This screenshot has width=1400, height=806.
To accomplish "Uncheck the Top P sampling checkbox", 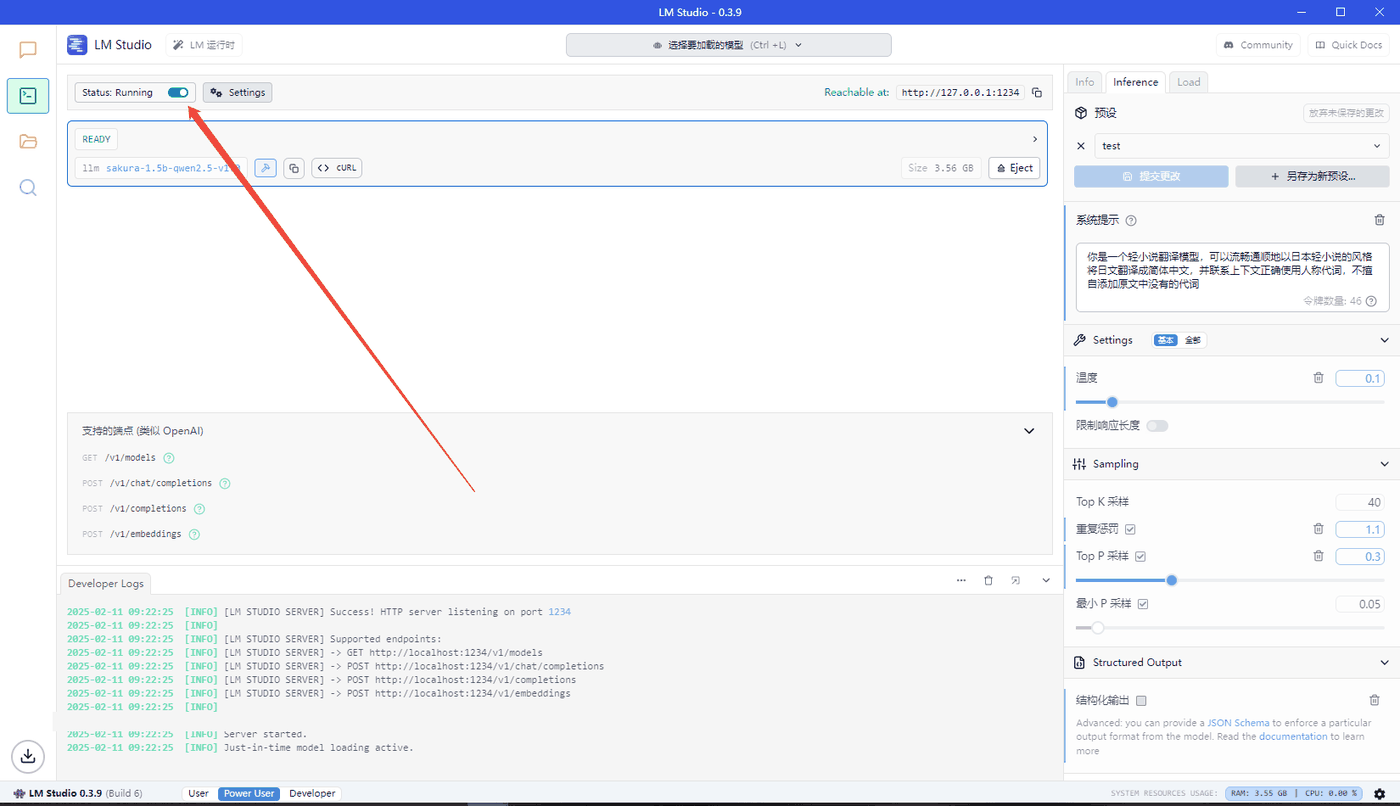I will click(x=1140, y=556).
